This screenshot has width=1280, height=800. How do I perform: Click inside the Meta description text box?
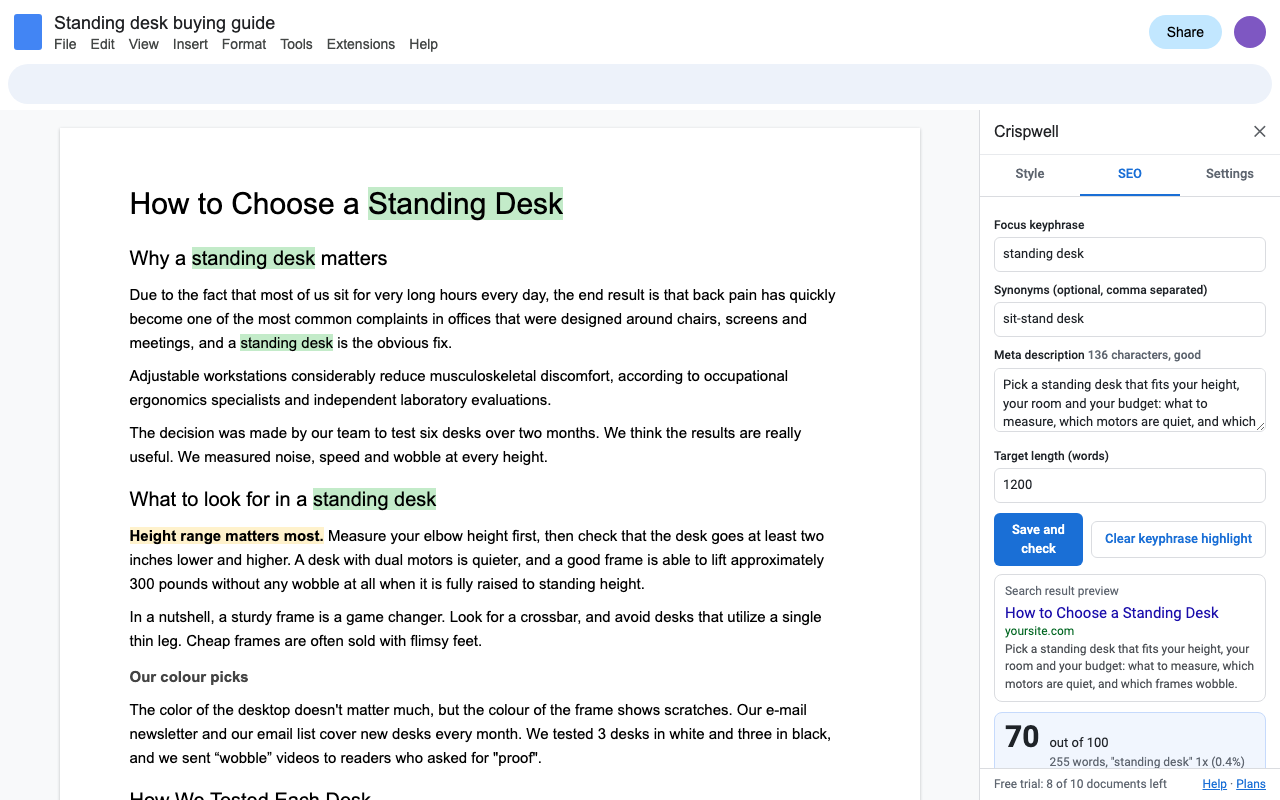(1130, 400)
